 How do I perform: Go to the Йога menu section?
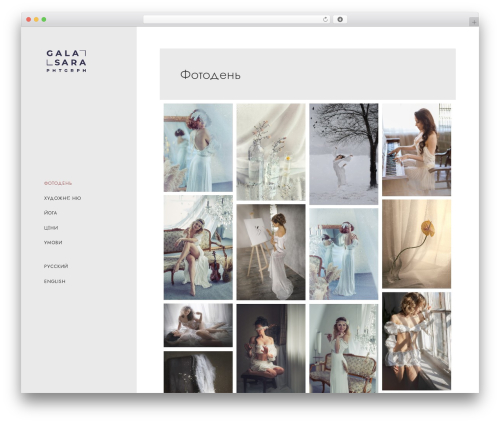[x=50, y=213]
